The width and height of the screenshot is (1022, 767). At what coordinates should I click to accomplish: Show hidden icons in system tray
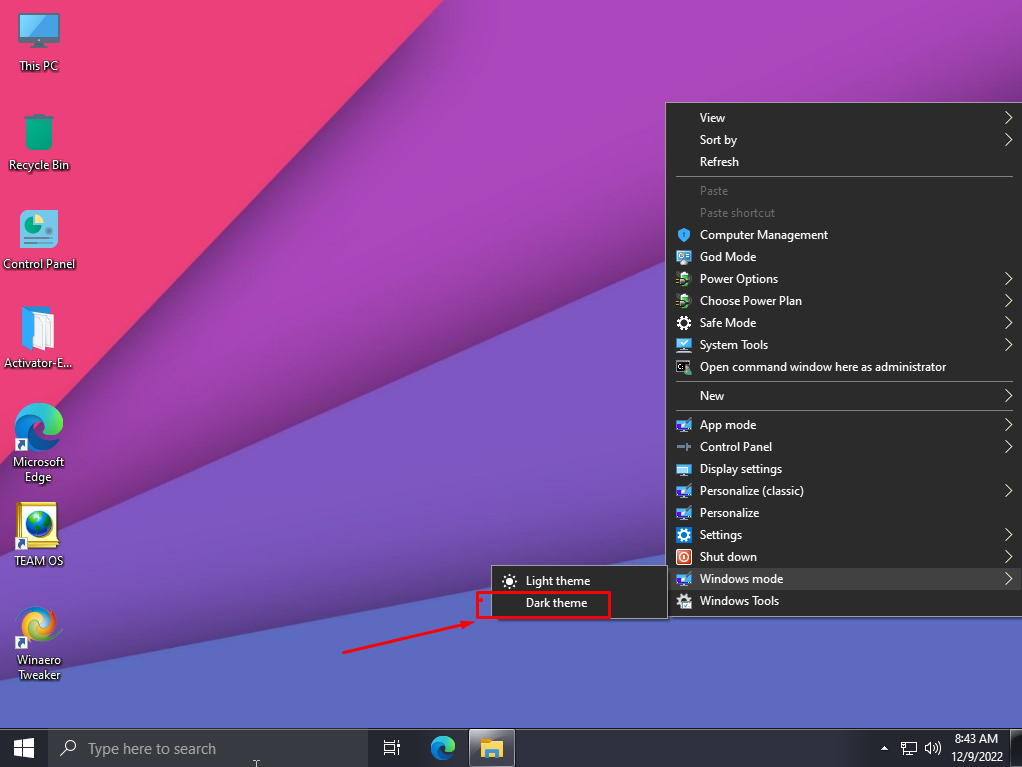[x=884, y=748]
